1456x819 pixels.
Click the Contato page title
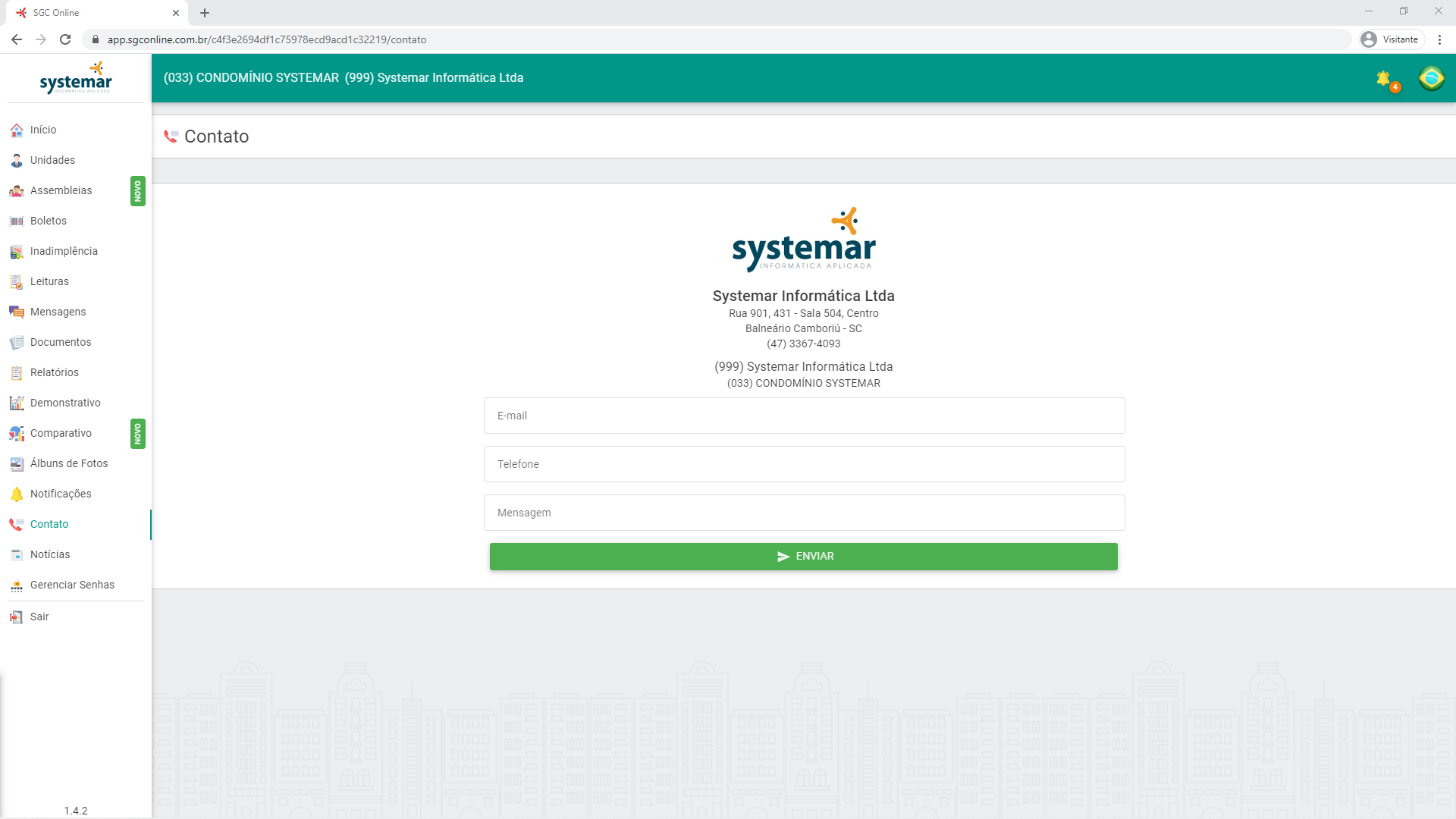216,136
